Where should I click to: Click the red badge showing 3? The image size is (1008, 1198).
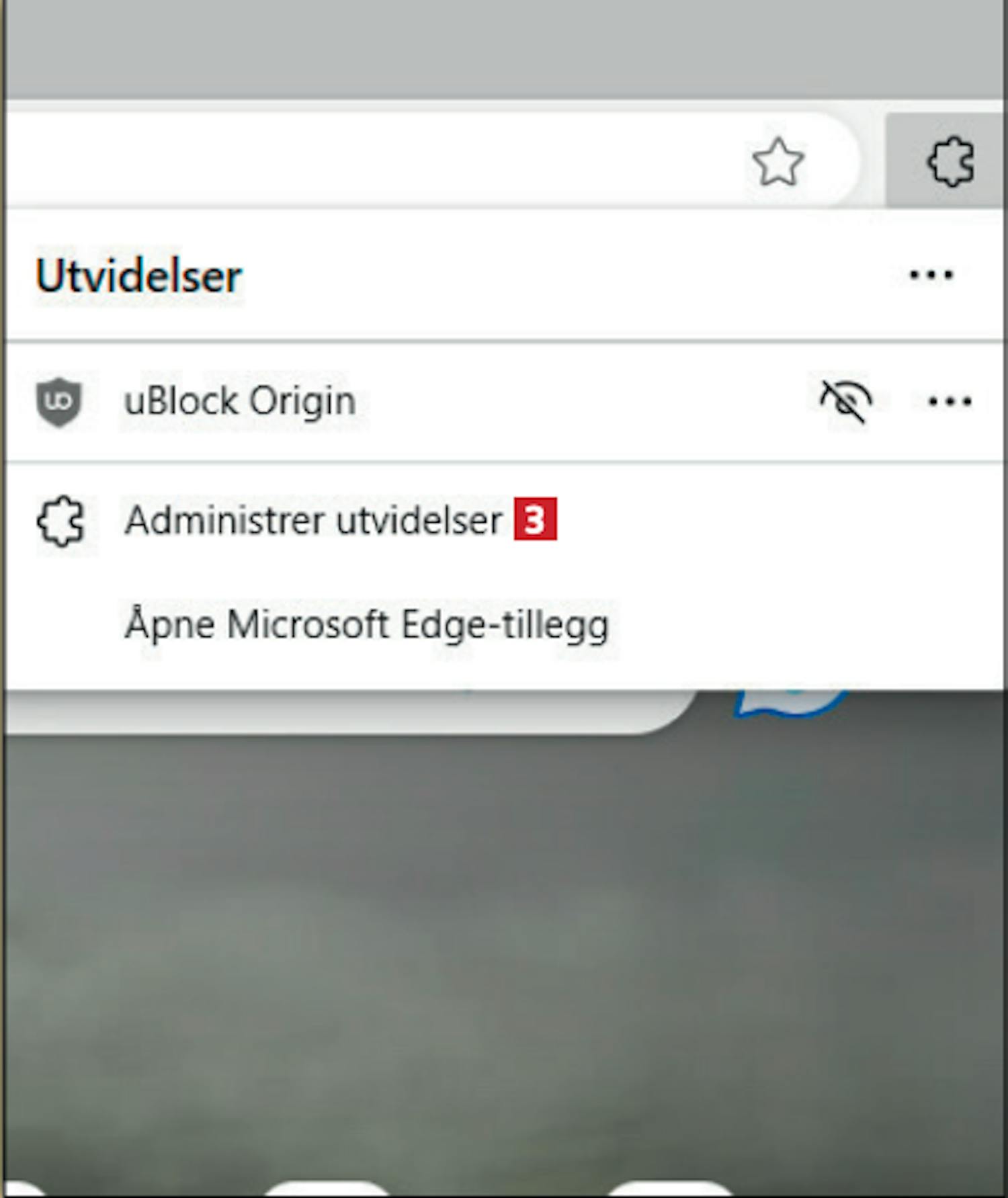pos(536,519)
